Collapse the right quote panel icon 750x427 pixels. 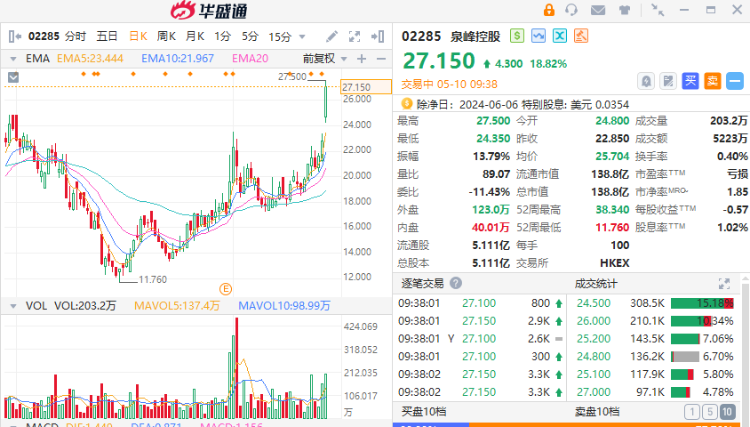(x=377, y=36)
